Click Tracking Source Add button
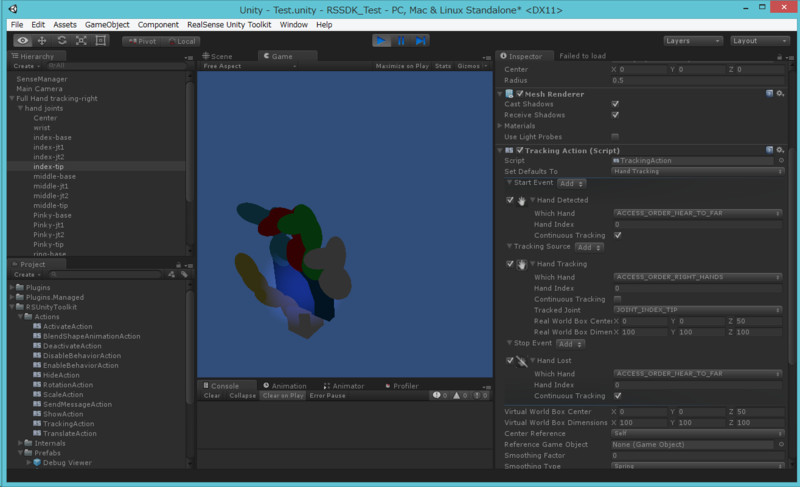This screenshot has height=487, width=800. click(589, 247)
